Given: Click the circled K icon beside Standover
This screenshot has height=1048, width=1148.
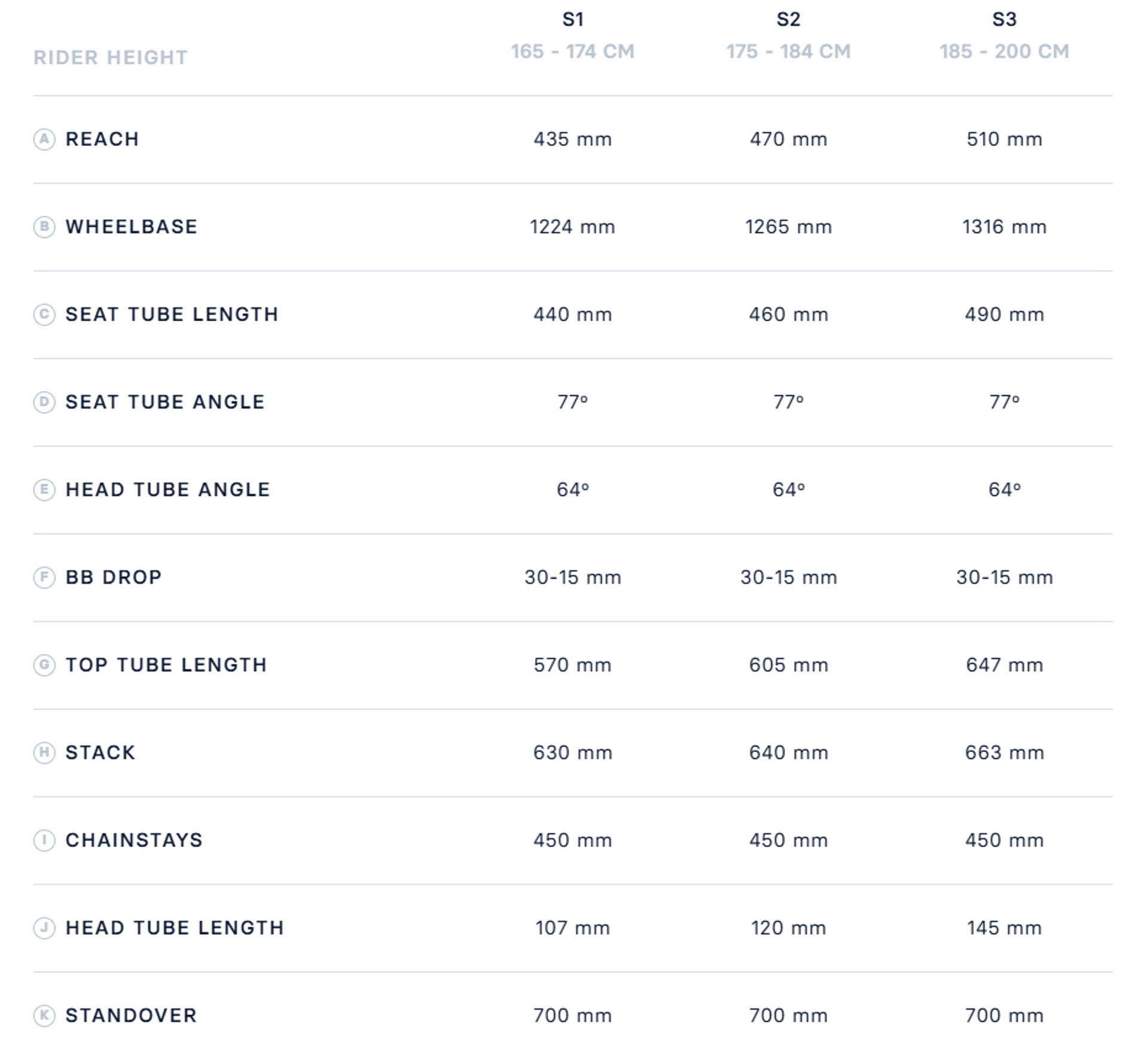Looking at the screenshot, I should tap(44, 1016).
